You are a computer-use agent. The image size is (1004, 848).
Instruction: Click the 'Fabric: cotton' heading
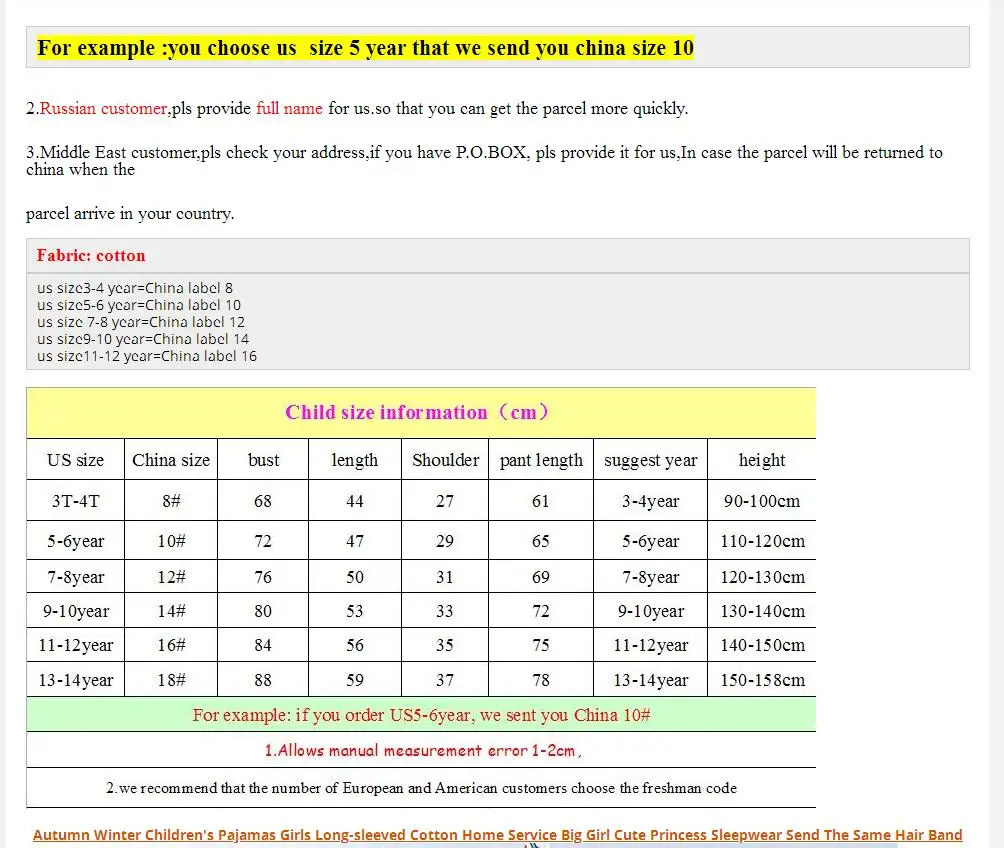[91, 256]
